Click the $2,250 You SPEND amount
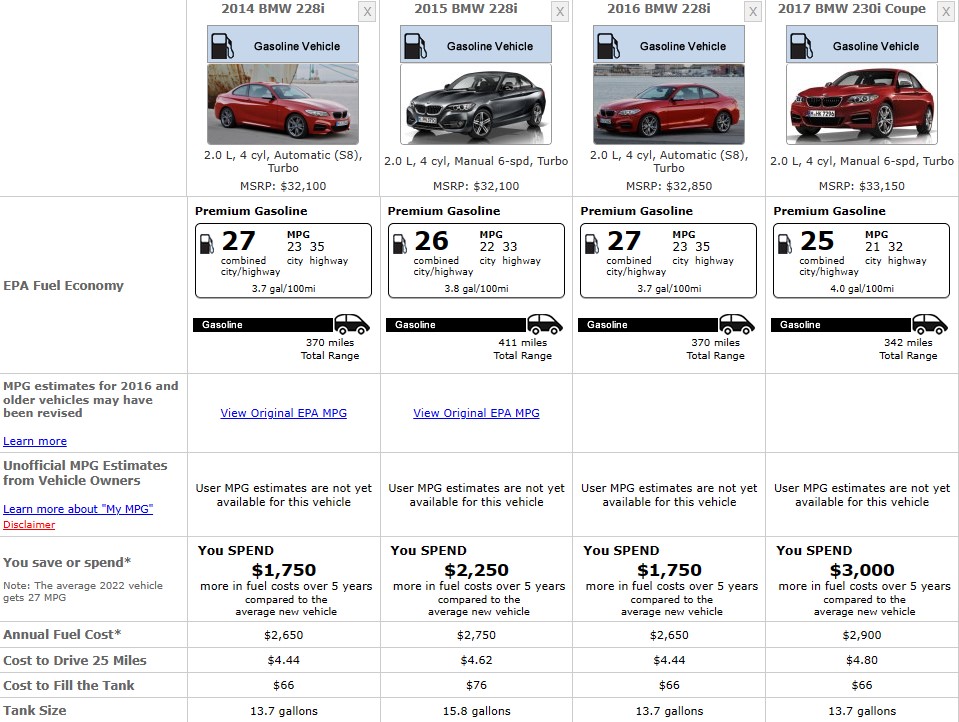 [x=476, y=570]
